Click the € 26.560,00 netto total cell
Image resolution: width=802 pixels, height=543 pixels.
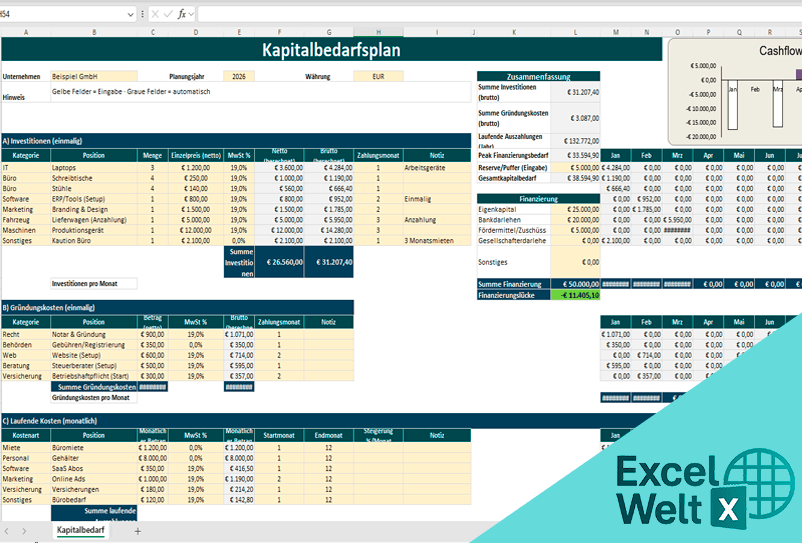279,262
